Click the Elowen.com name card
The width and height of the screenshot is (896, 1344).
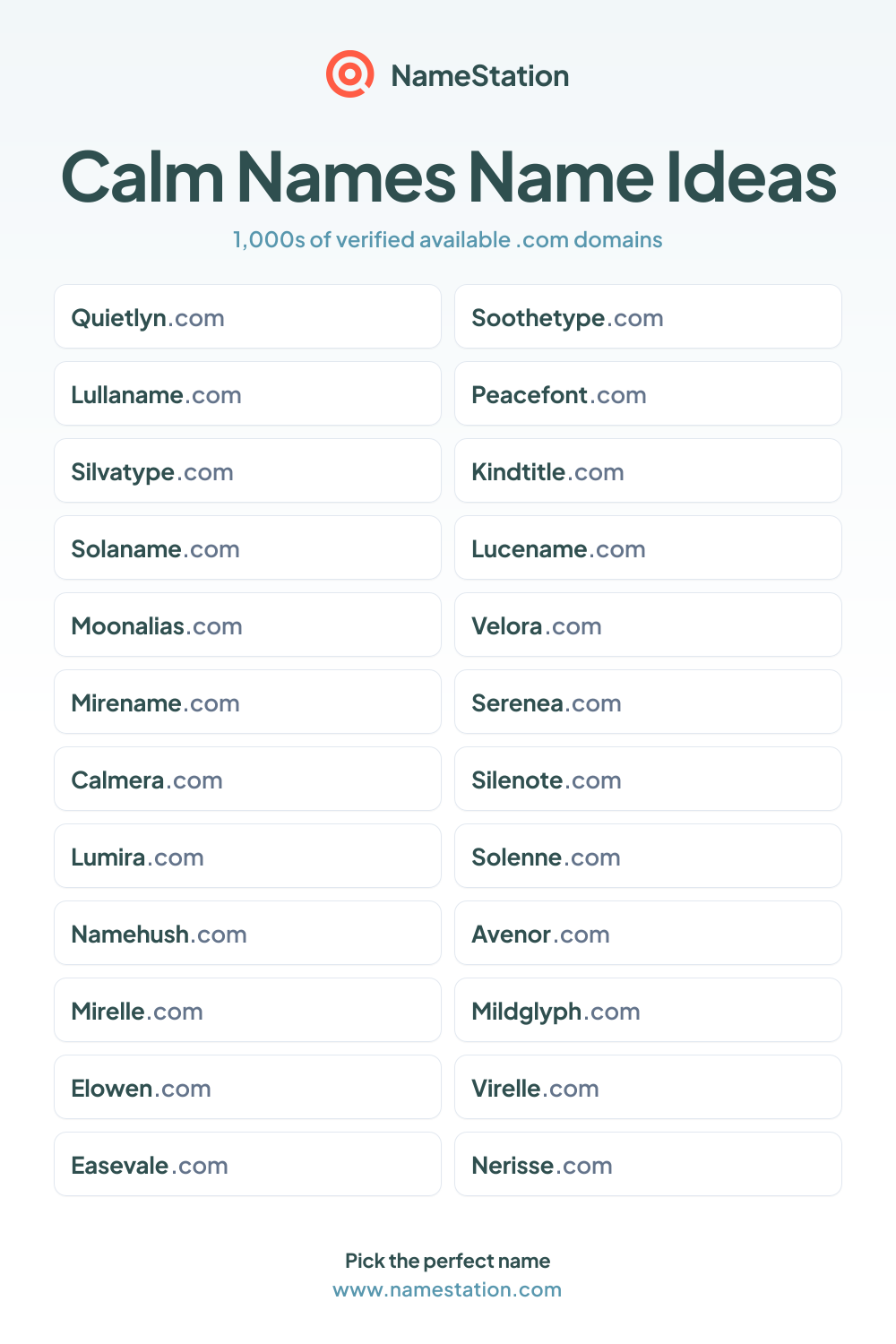(247, 1087)
